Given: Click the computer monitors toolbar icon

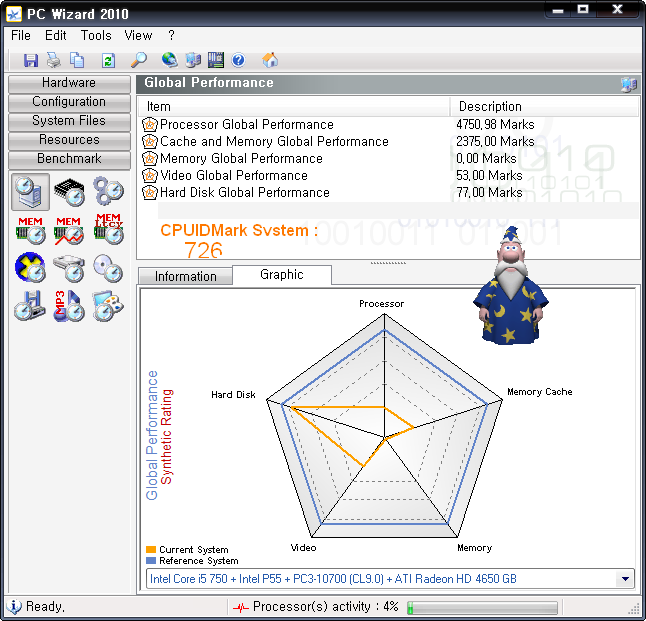Looking at the screenshot, I should (193, 61).
